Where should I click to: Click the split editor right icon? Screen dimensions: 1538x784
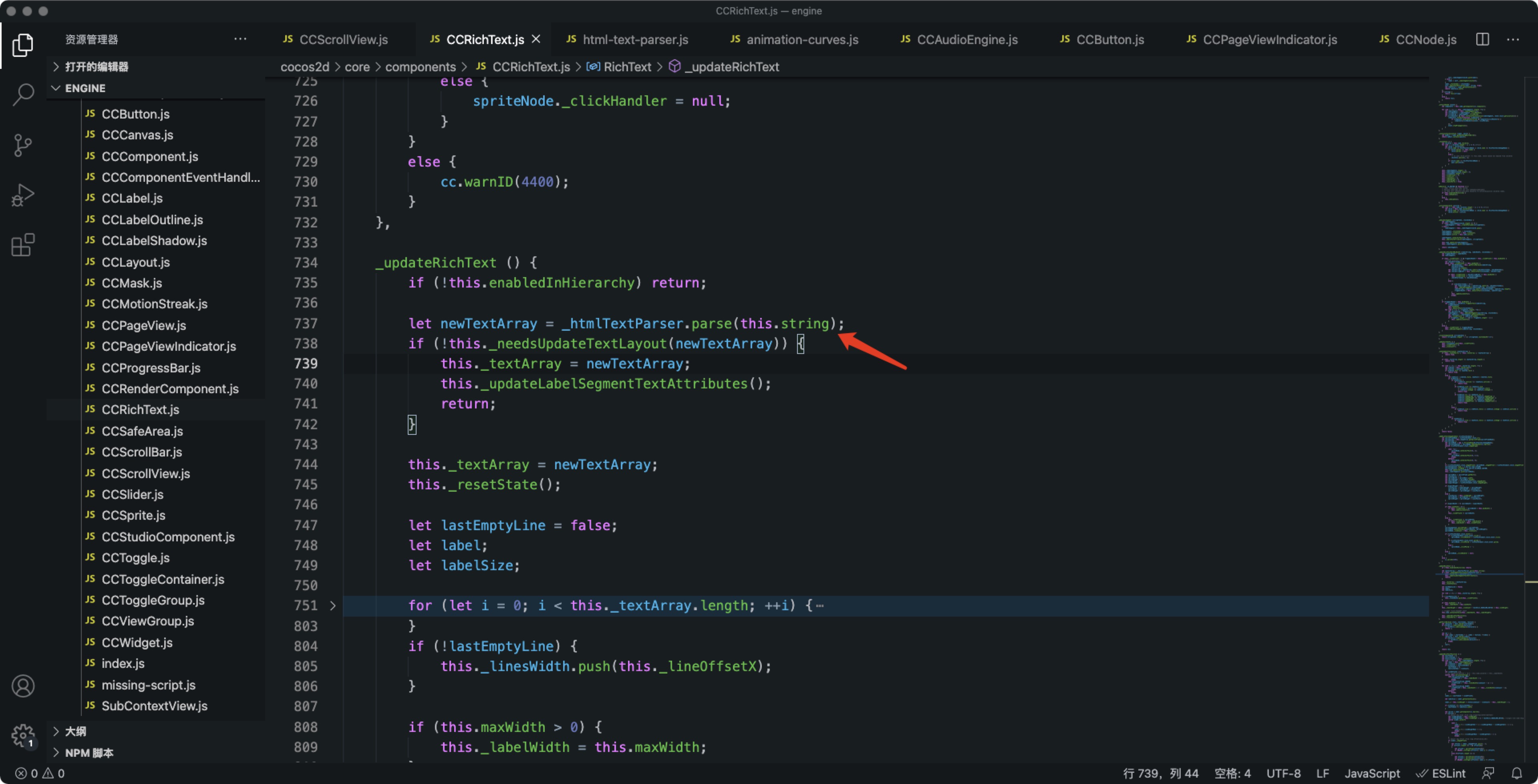click(x=1482, y=39)
